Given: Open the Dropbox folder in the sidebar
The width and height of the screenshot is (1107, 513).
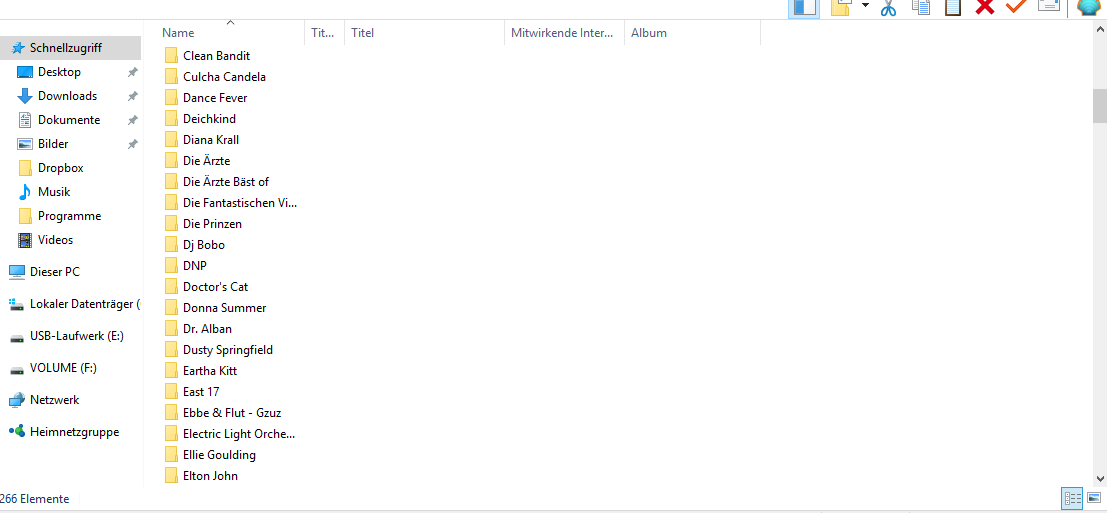Looking at the screenshot, I should [x=61, y=168].
